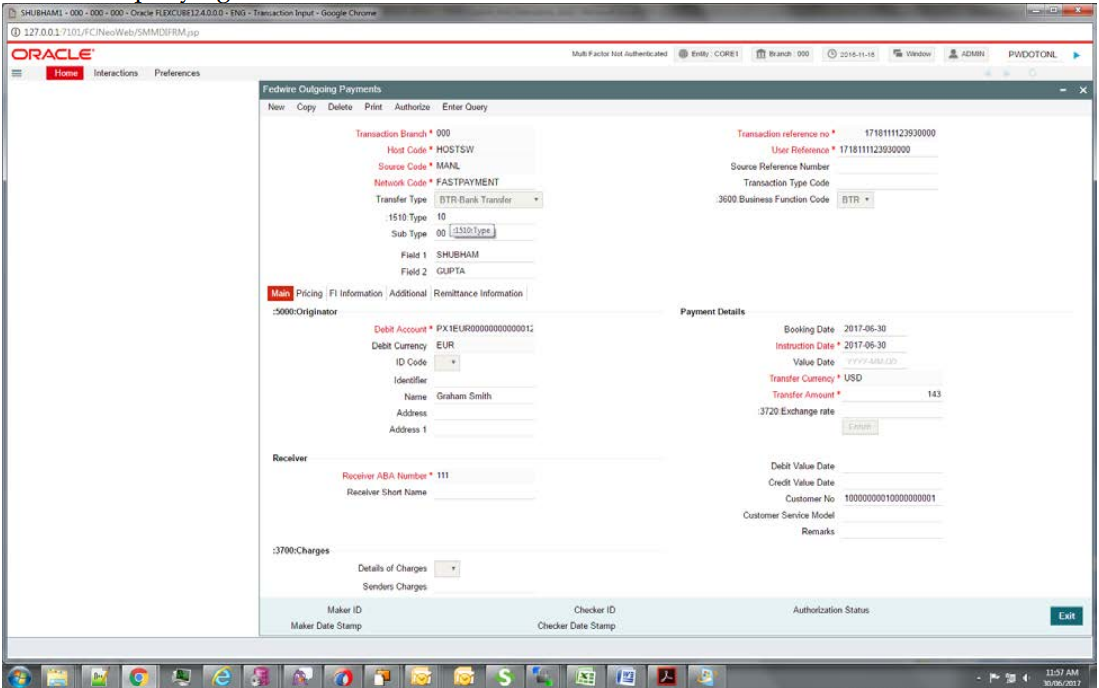Click the Field 1 input showing SHUBHAM
Image resolution: width=1099 pixels, height=688 pixels.
point(484,255)
